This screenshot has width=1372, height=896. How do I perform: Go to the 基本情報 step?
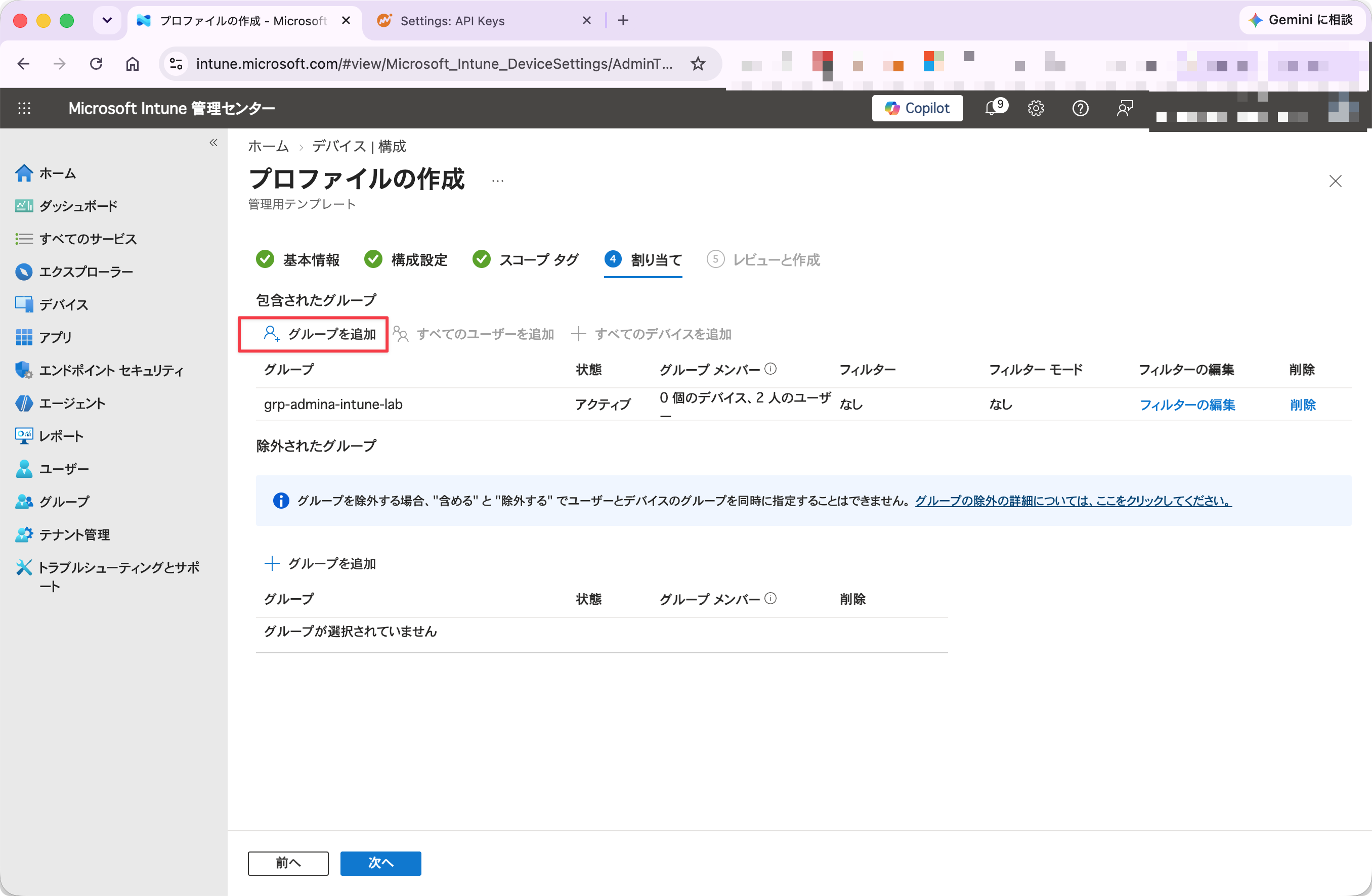tap(298, 259)
